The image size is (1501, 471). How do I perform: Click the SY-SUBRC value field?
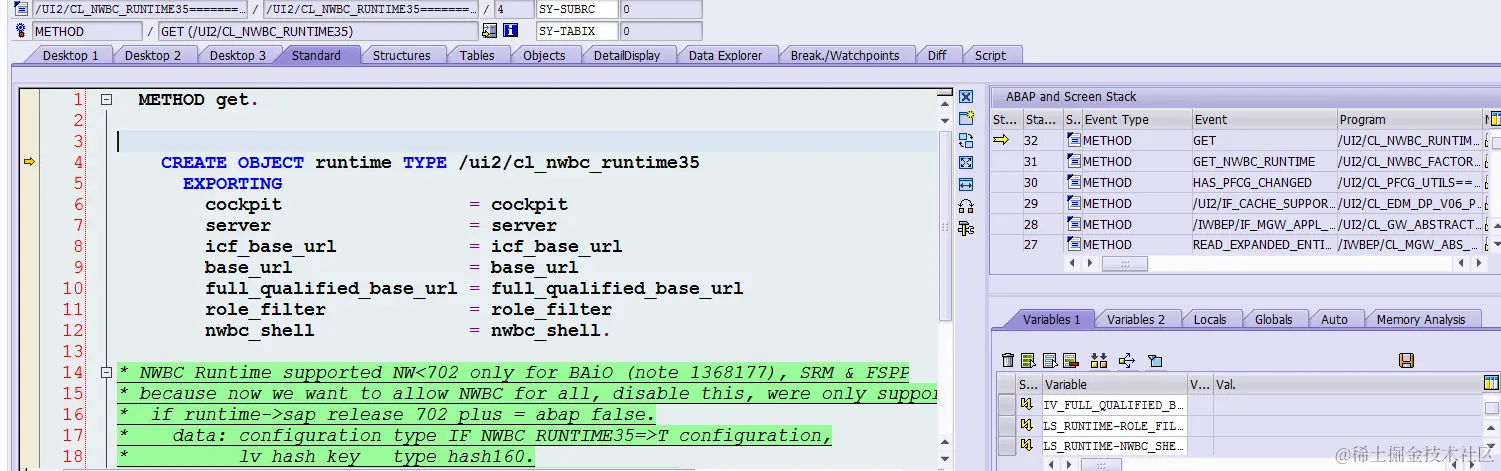pos(660,9)
